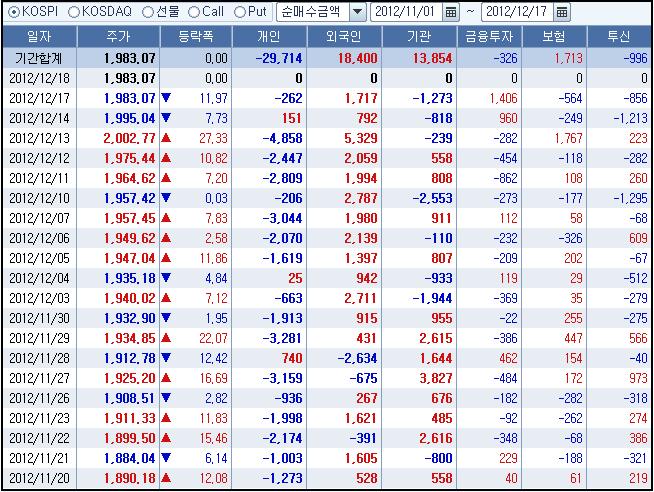Click the 2012/12/03 date cell
Viewport: 654px width, 492px height.
click(40, 299)
